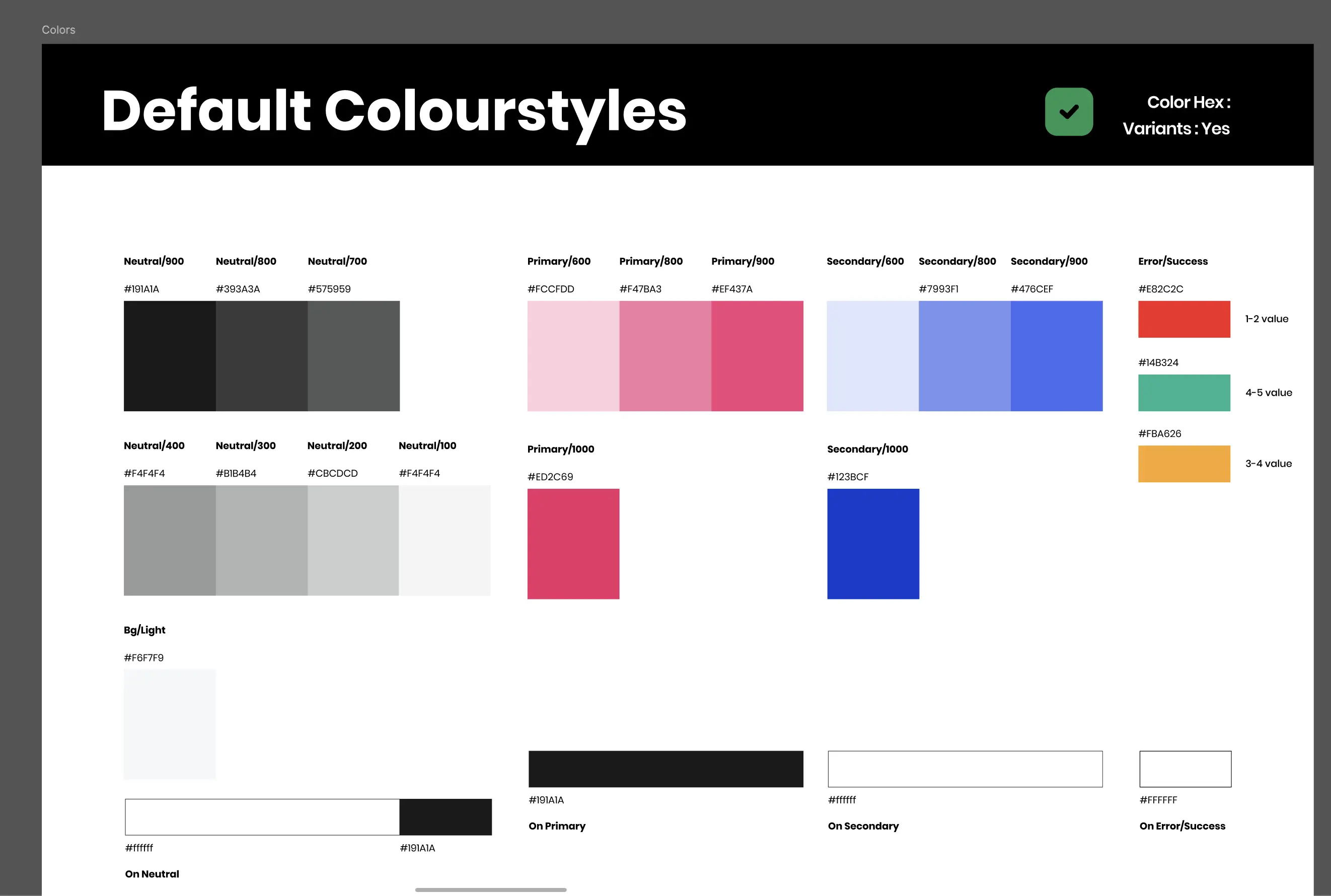Click the On Primary label

pyautogui.click(x=557, y=826)
